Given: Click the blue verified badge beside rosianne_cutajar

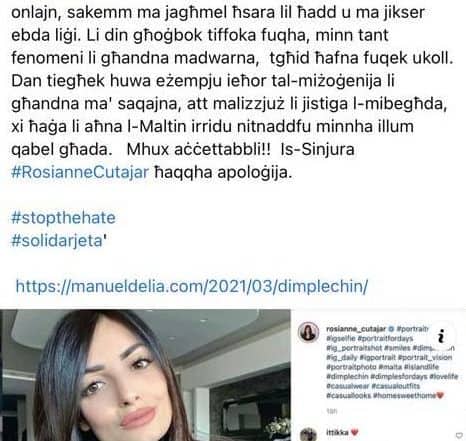Looking at the screenshot, I should click(x=392, y=329).
